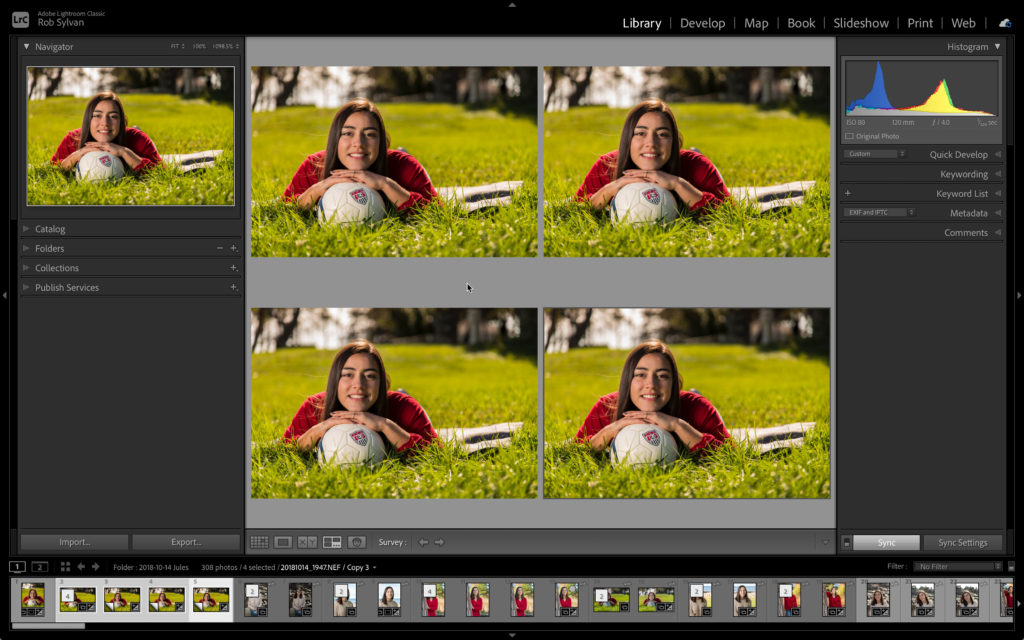Switch to the Develop module
This screenshot has width=1024, height=640.
pyautogui.click(x=702, y=23)
